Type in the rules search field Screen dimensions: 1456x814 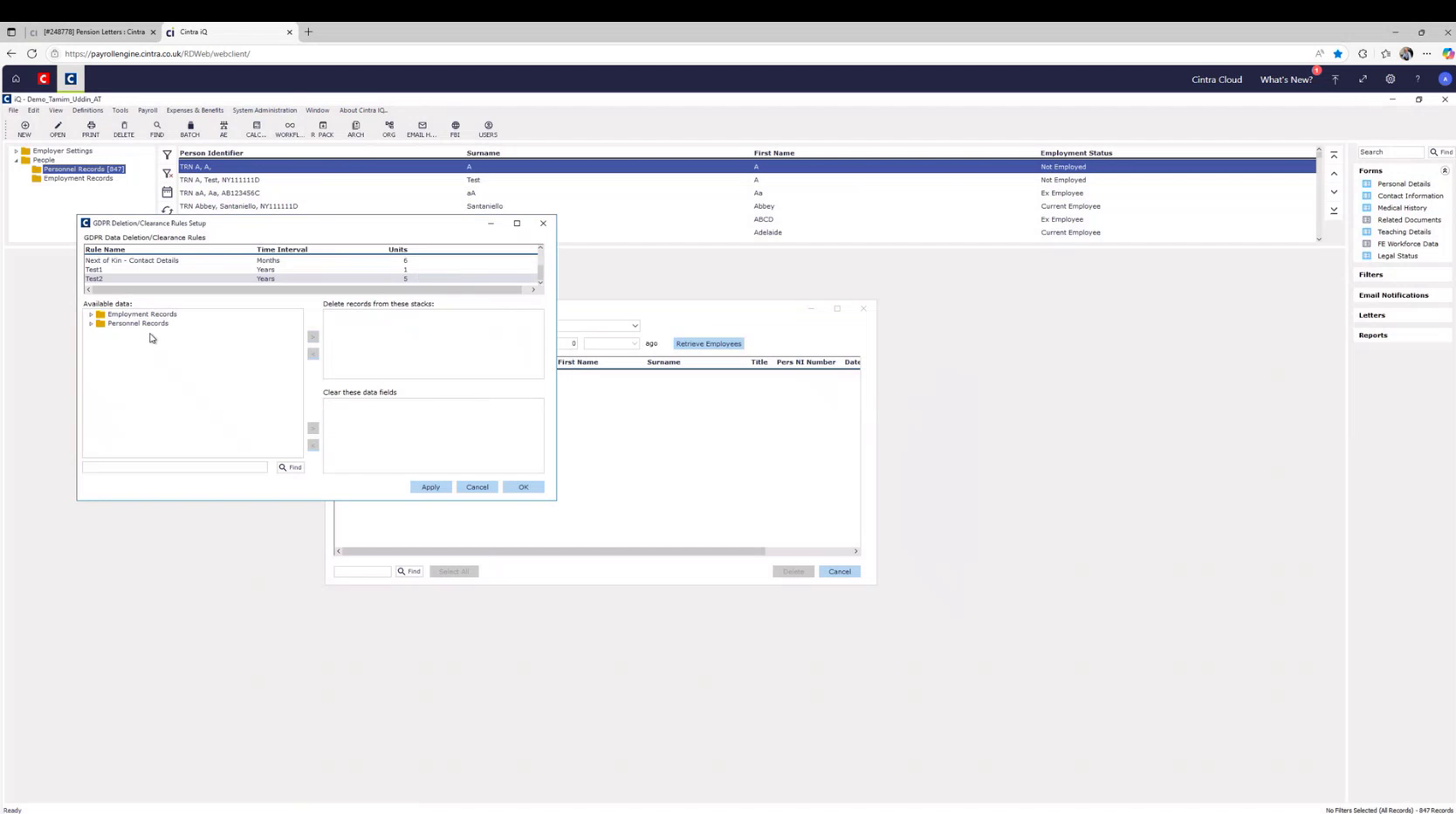[175, 466]
